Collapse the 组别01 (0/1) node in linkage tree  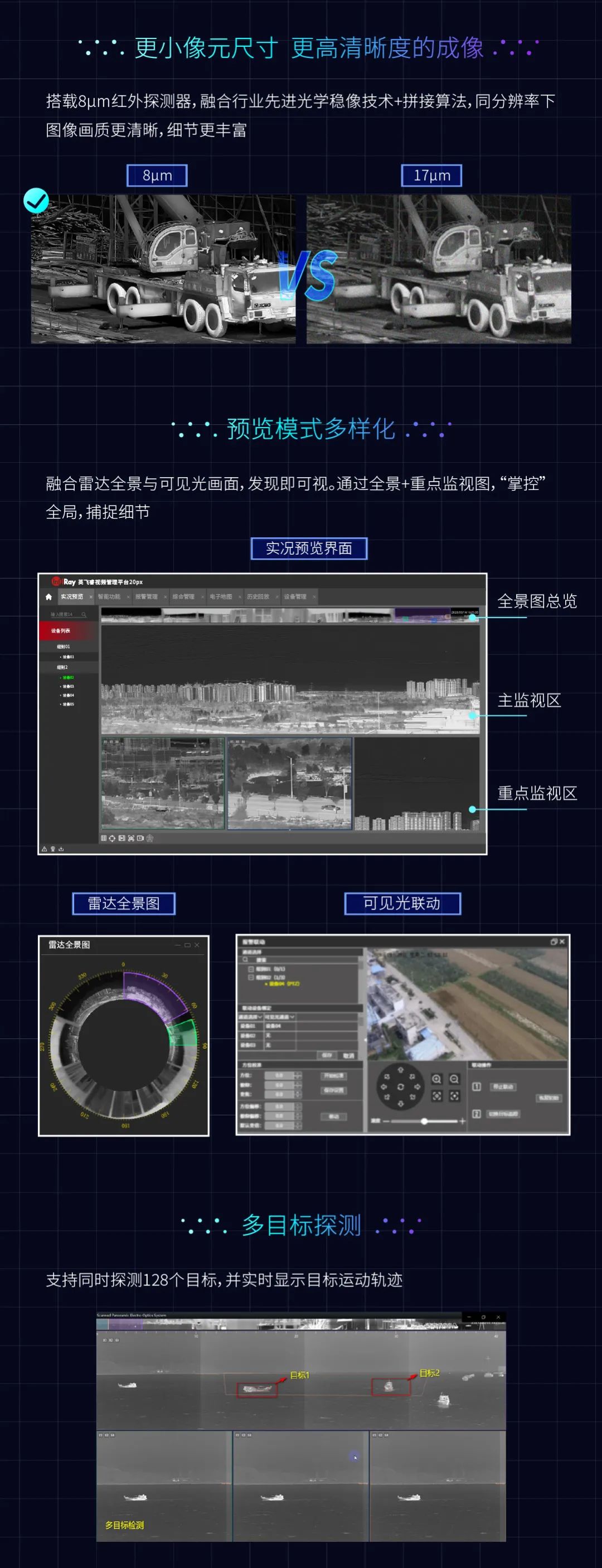251,969
